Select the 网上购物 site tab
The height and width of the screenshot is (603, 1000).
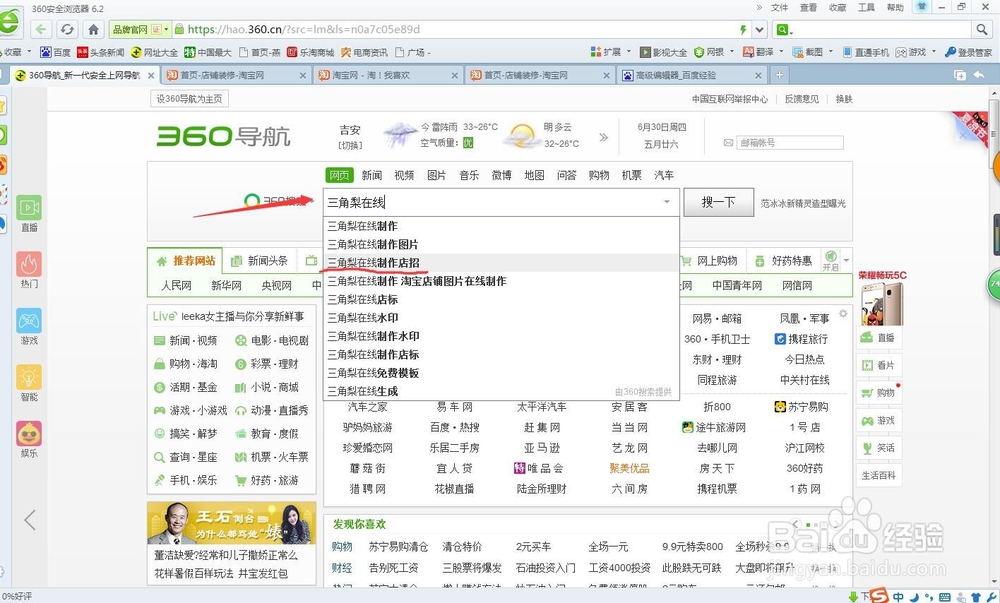pos(709,261)
